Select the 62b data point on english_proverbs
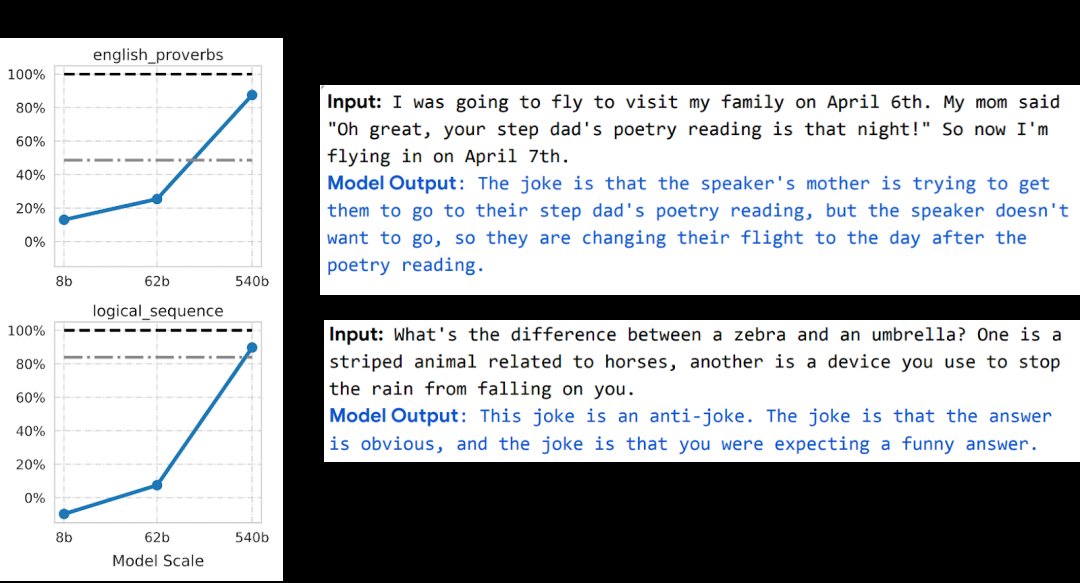Screen dimensions: 1080x583 click(157, 199)
